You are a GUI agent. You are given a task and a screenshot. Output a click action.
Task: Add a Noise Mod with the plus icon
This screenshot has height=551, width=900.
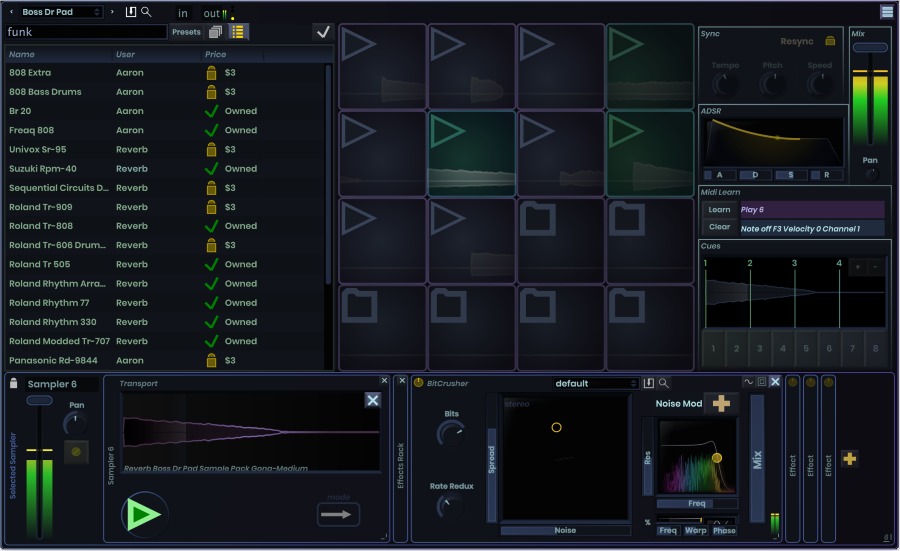pyautogui.click(x=720, y=403)
